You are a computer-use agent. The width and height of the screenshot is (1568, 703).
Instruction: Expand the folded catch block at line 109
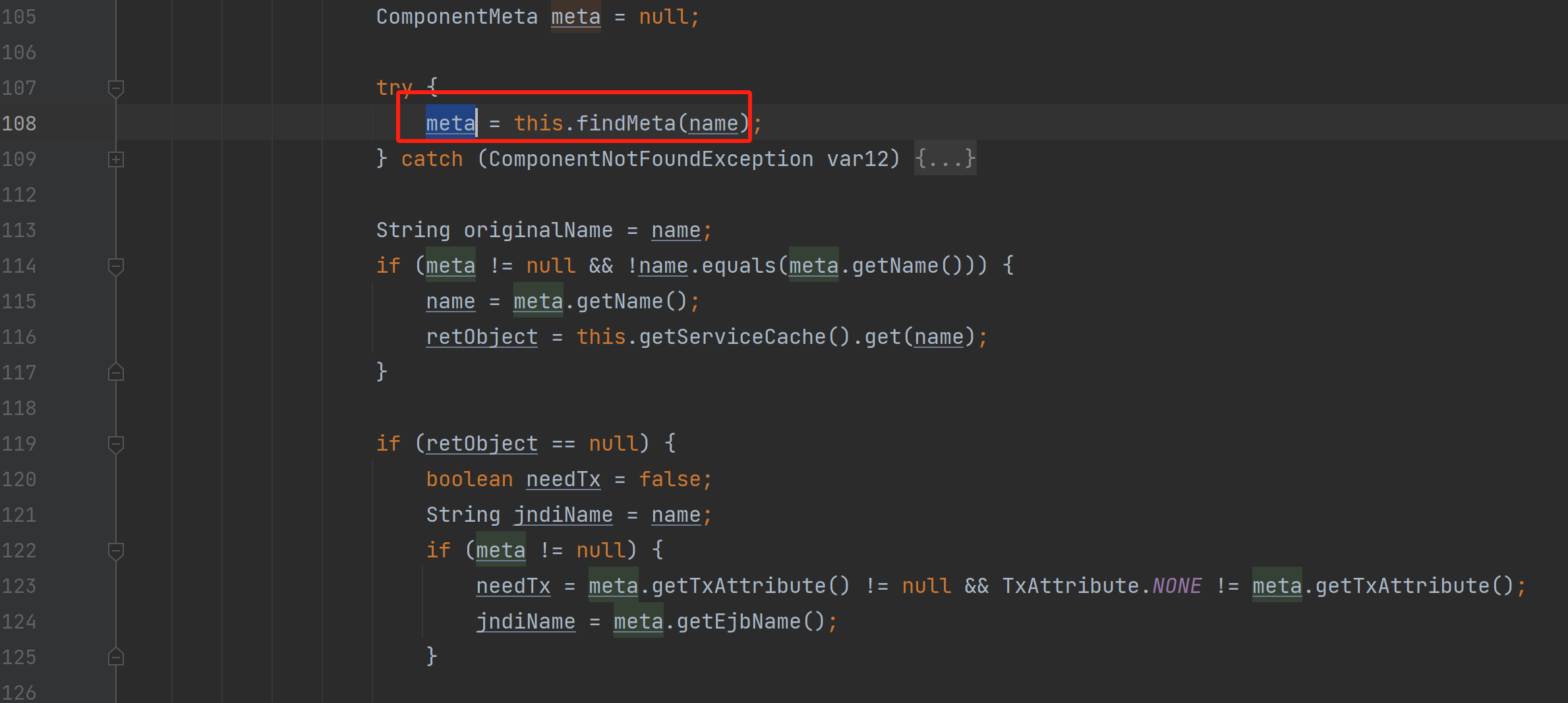(x=116, y=159)
